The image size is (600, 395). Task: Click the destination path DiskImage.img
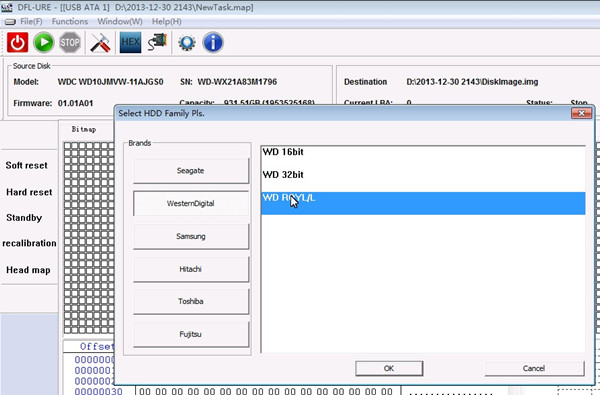tap(472, 82)
